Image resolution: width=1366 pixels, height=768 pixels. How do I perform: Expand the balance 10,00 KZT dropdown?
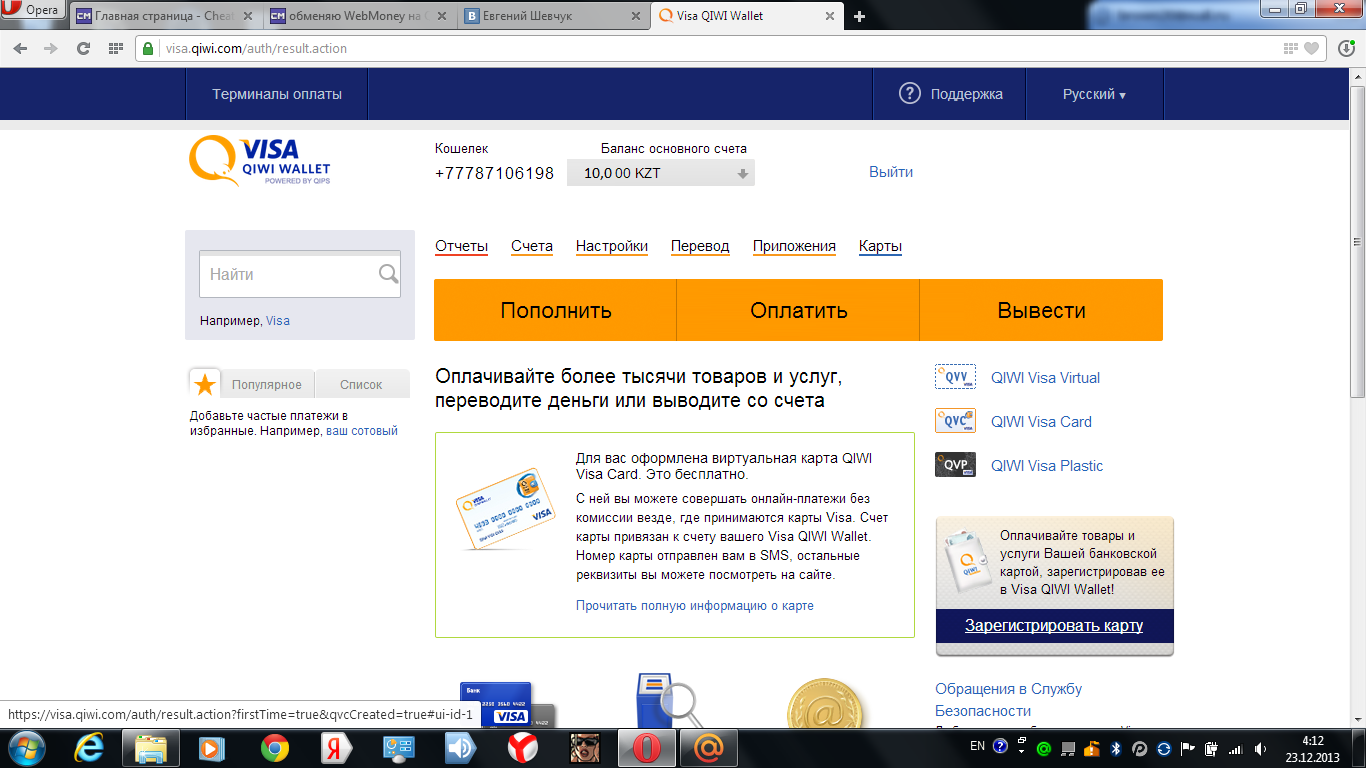661,173
